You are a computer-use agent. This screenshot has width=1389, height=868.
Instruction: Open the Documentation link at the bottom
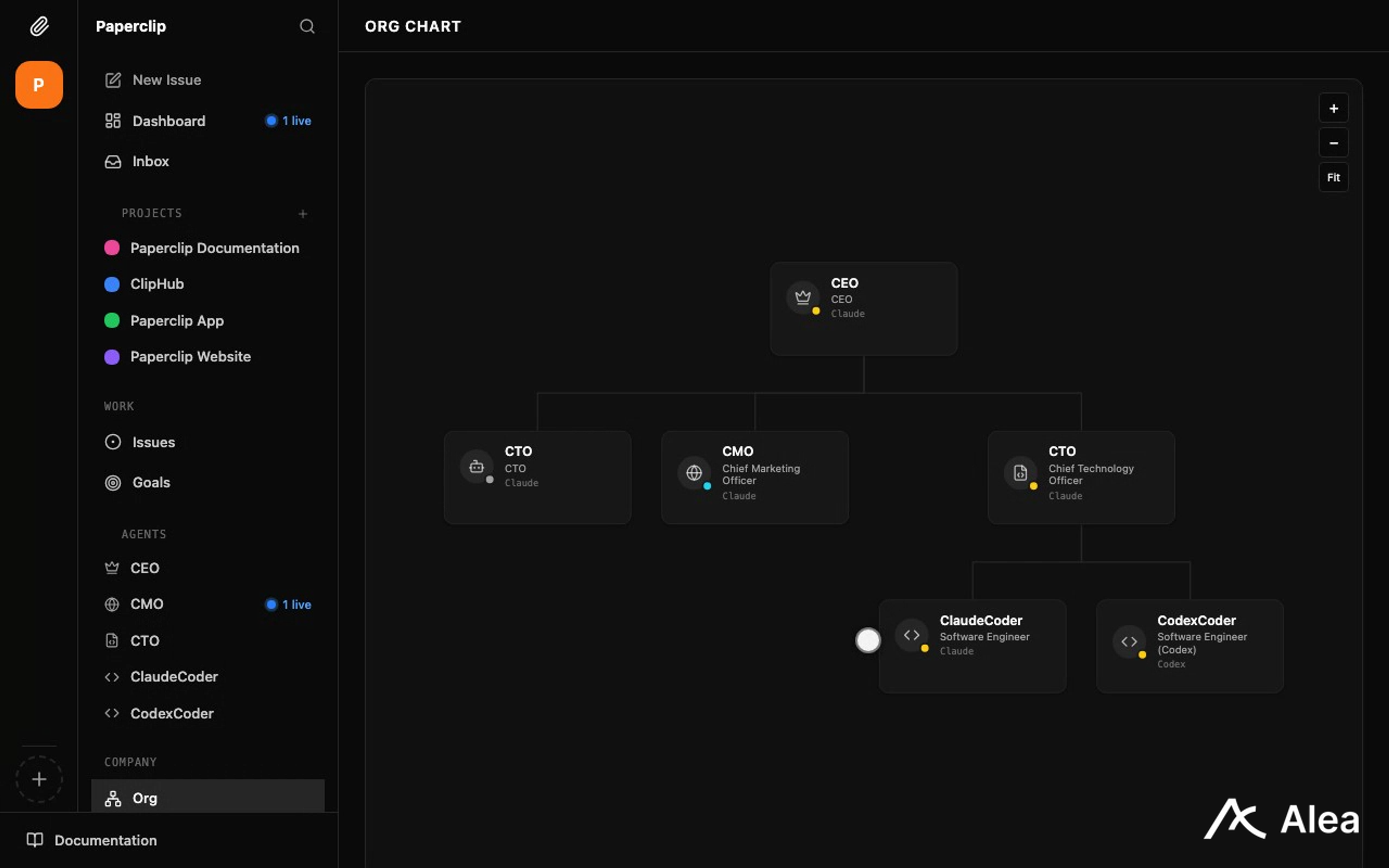pyautogui.click(x=105, y=840)
